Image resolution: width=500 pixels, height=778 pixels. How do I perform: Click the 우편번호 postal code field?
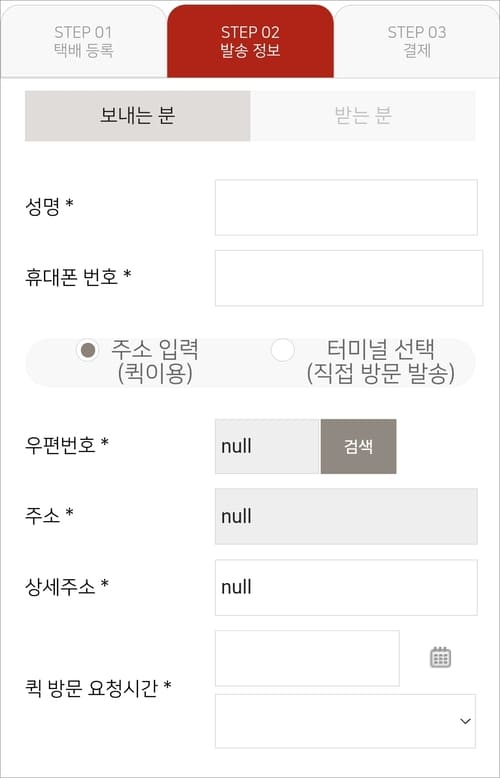(x=267, y=447)
